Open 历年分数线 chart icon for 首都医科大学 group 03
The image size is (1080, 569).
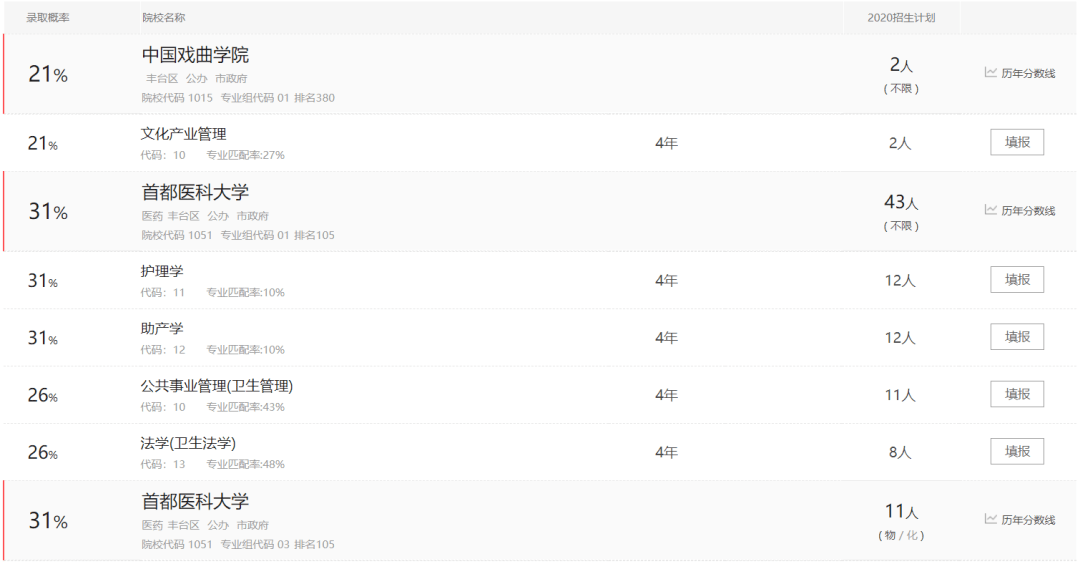[990, 519]
